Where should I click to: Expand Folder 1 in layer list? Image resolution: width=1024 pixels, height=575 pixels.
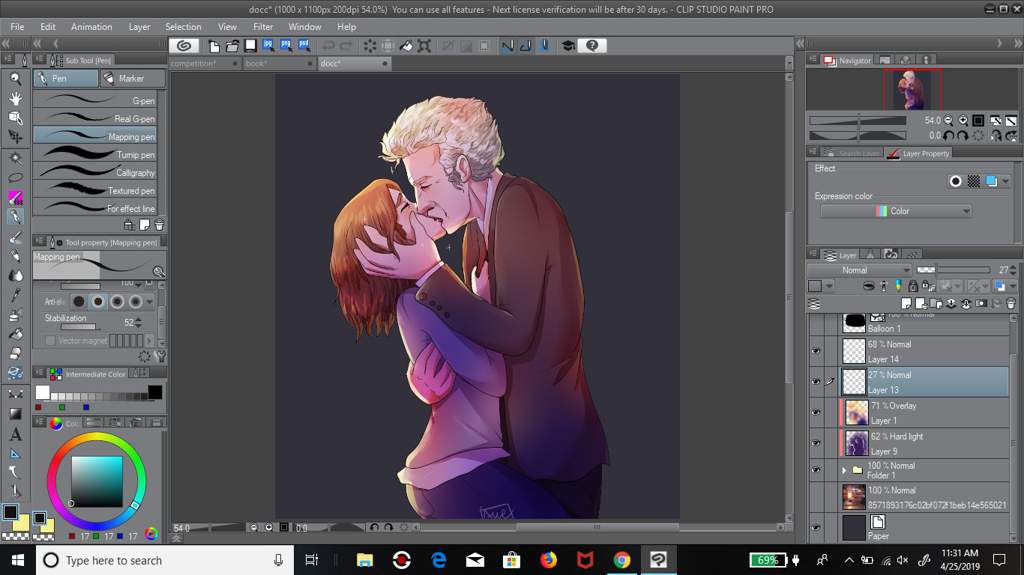pos(844,470)
